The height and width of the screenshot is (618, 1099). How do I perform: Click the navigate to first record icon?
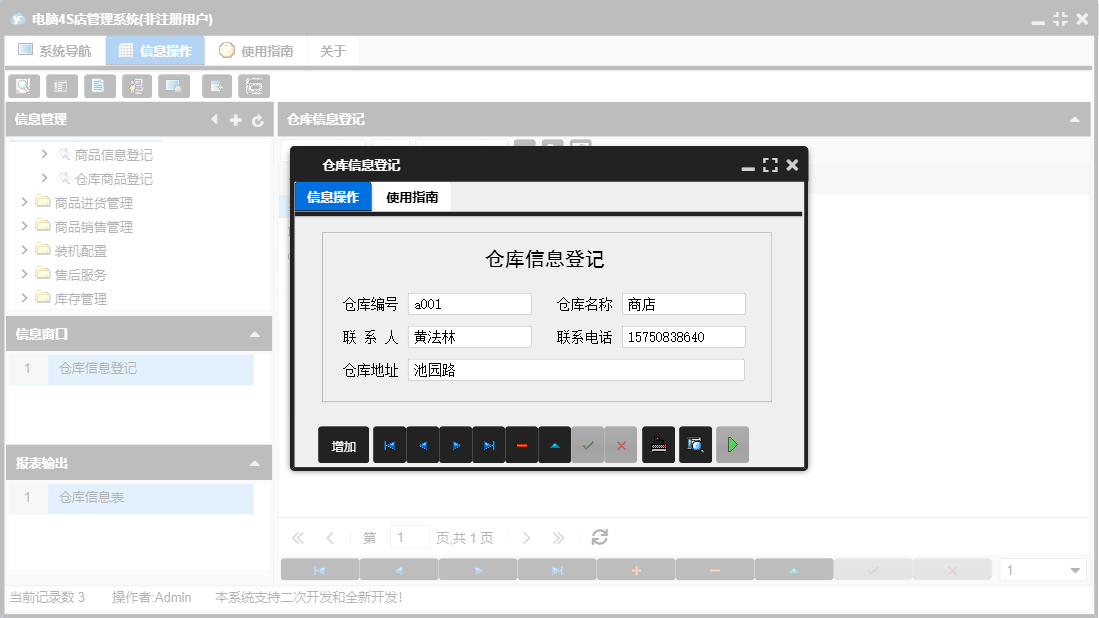click(389, 445)
